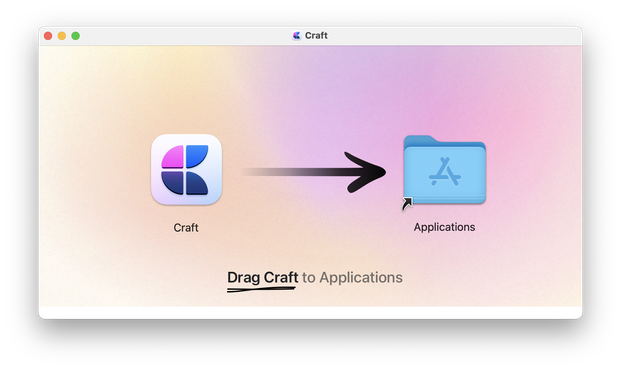Click the Craft icon in title bar
Screen dimensions: 621x370
pos(297,36)
